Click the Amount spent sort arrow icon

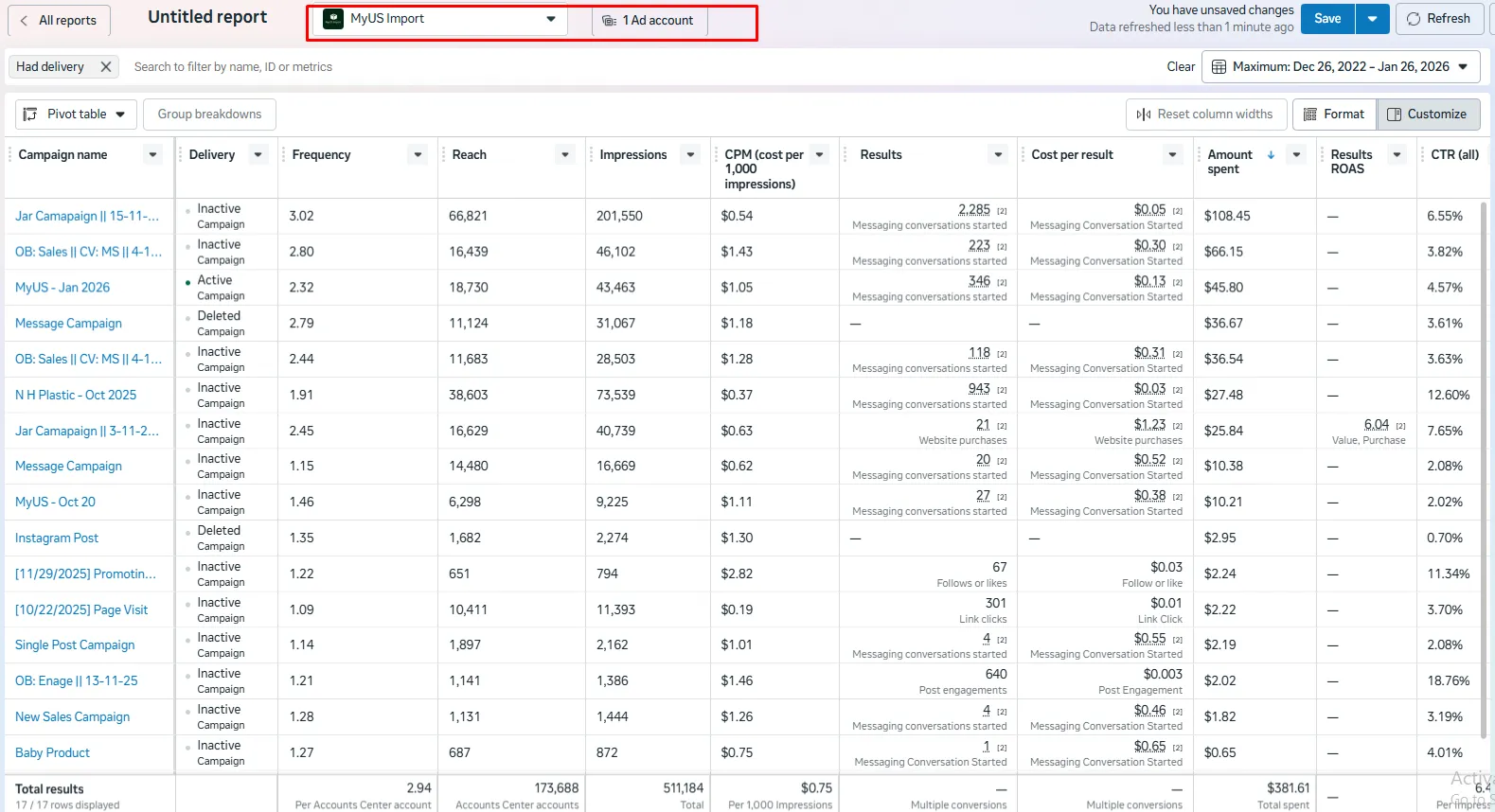[x=1271, y=155]
